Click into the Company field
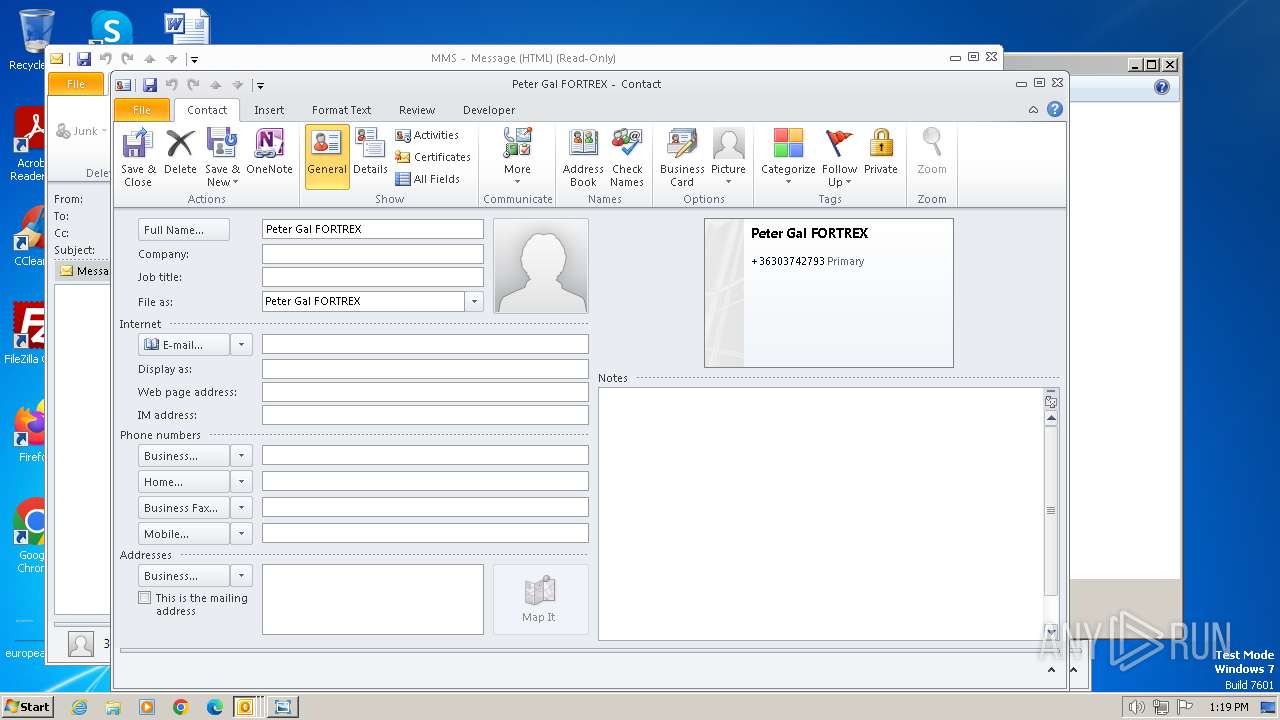Image resolution: width=1280 pixels, height=720 pixels. tap(372, 254)
